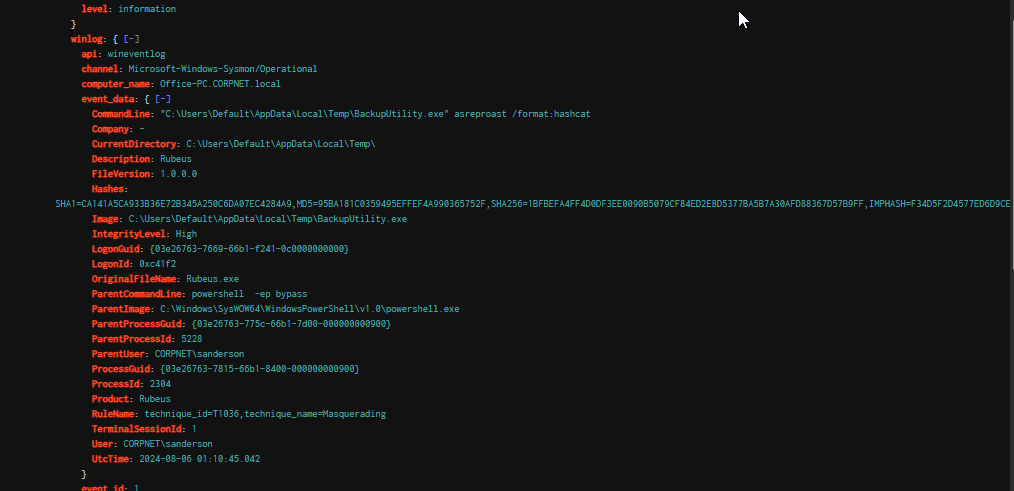The width and height of the screenshot is (1014, 491).
Task: Collapse the event_data object
Action: tap(164, 99)
